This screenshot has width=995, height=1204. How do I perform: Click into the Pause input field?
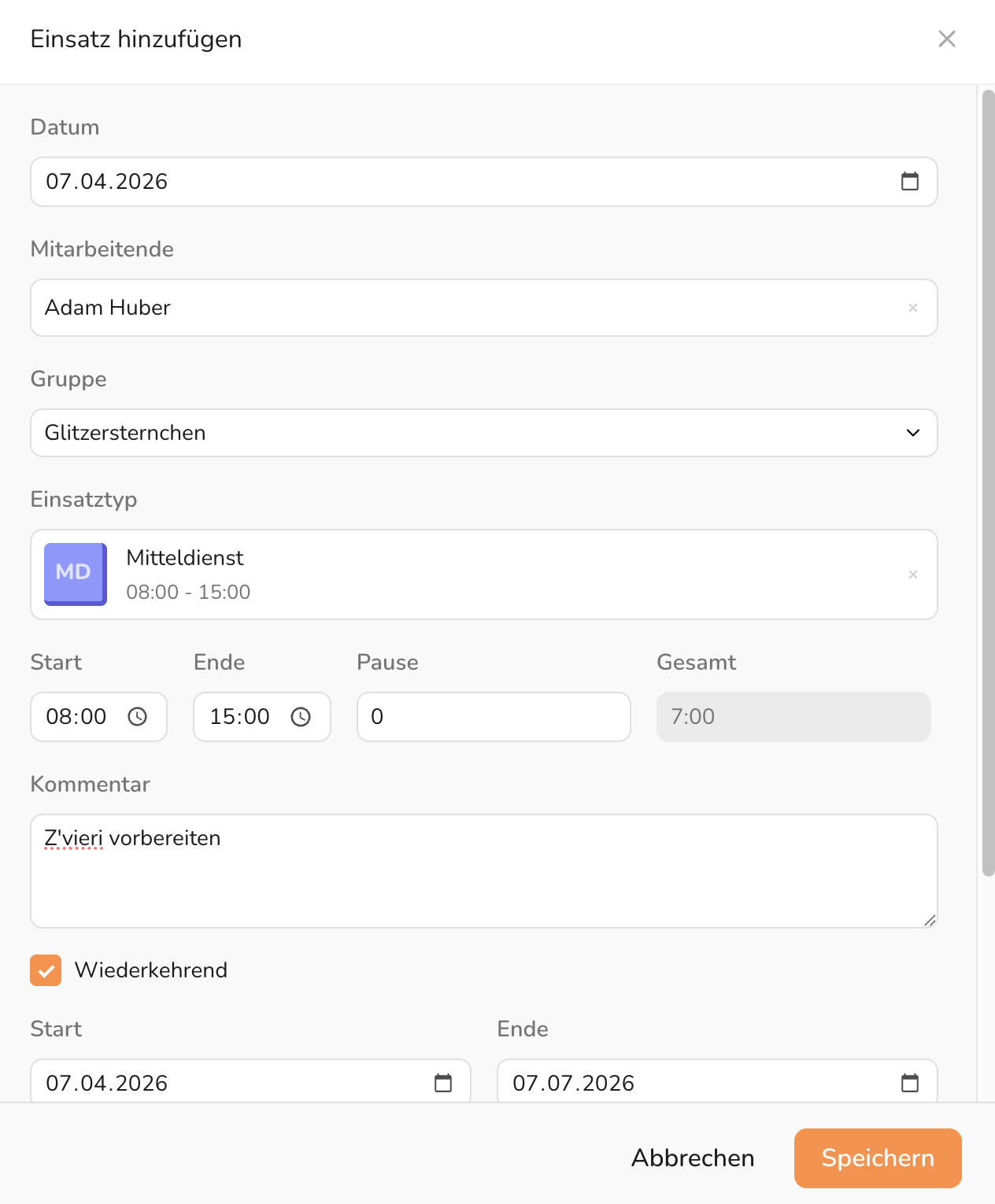[x=494, y=717]
